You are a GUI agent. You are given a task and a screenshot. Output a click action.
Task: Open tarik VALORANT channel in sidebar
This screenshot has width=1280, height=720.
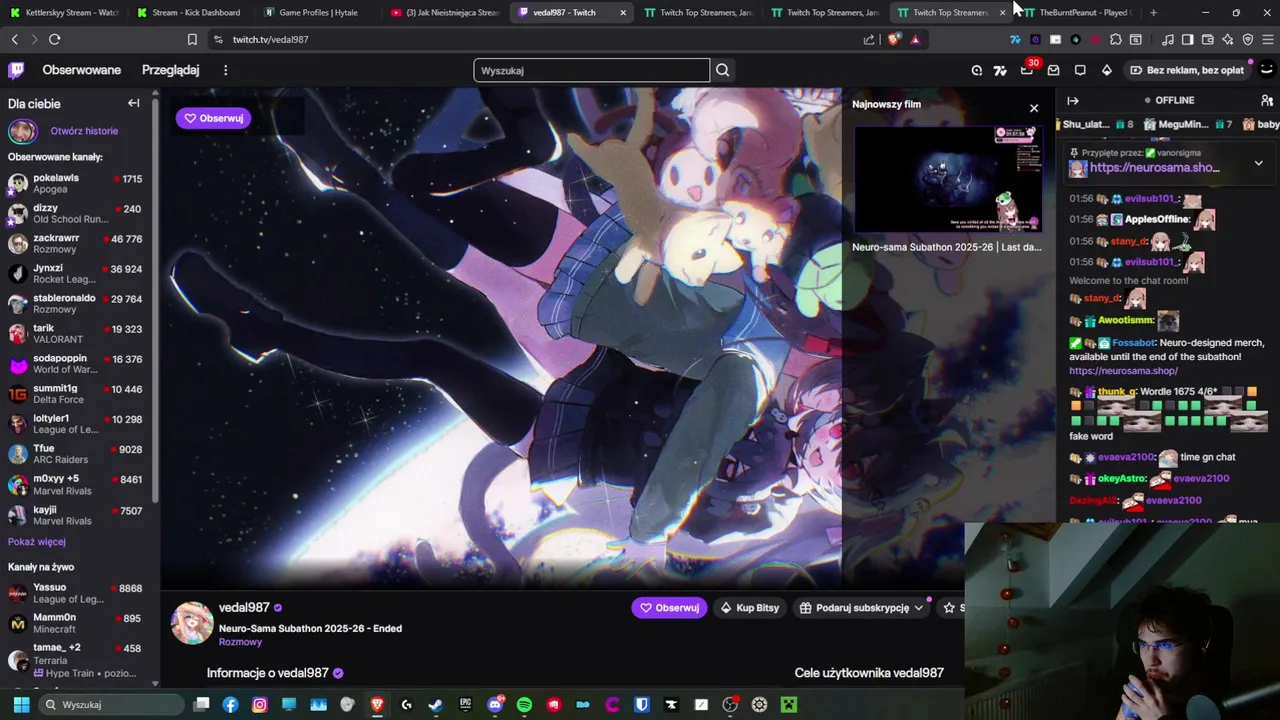click(x=78, y=334)
